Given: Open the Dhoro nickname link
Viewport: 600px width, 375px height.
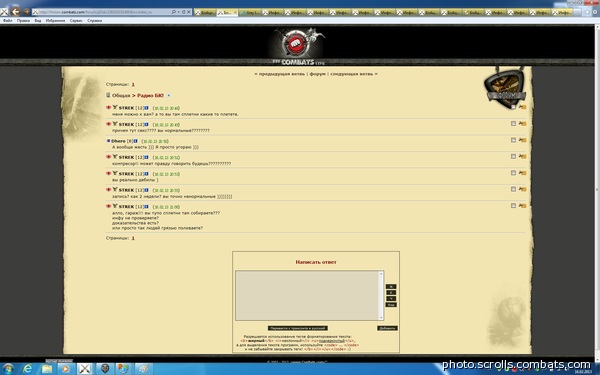Looking at the screenshot, I should (118, 141).
